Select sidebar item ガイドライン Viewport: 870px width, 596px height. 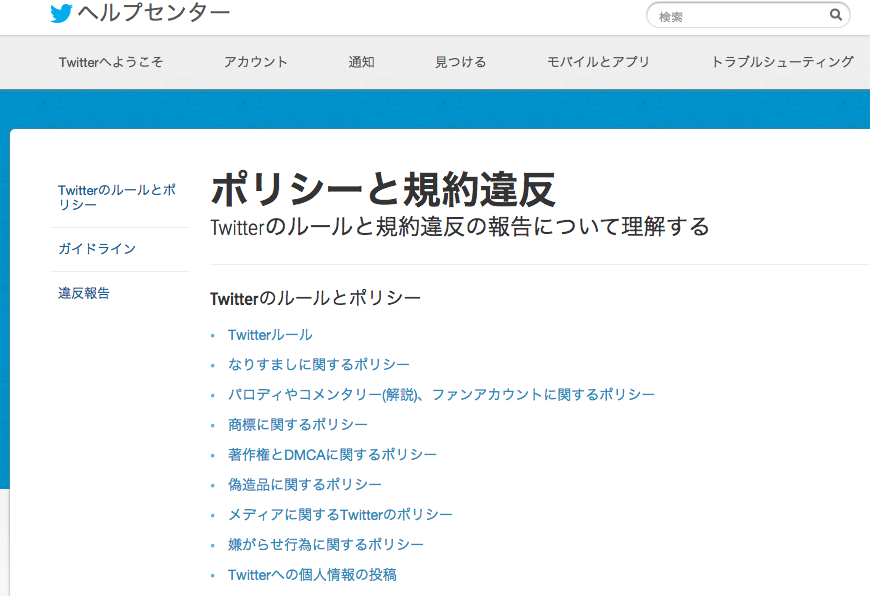point(97,249)
